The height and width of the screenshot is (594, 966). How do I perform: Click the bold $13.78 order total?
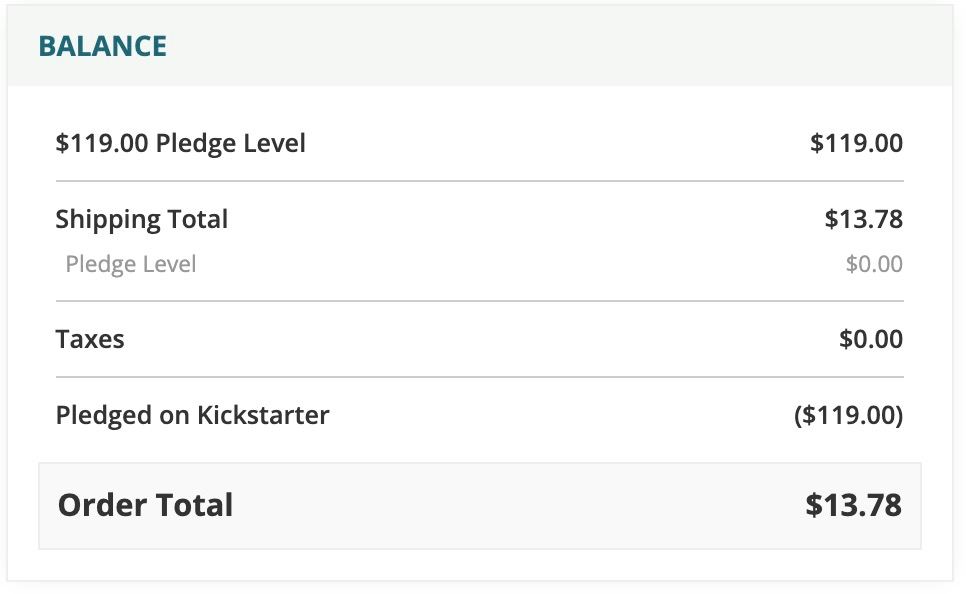[x=853, y=505]
